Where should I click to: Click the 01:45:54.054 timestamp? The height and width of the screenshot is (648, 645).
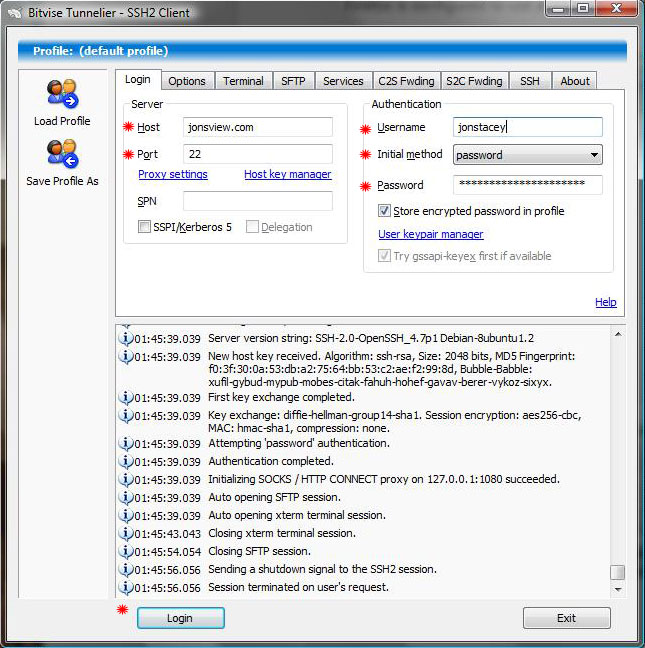(x=167, y=552)
